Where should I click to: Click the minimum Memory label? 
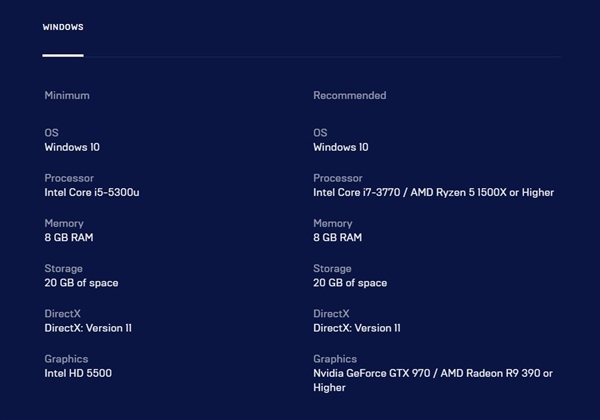tap(64, 223)
